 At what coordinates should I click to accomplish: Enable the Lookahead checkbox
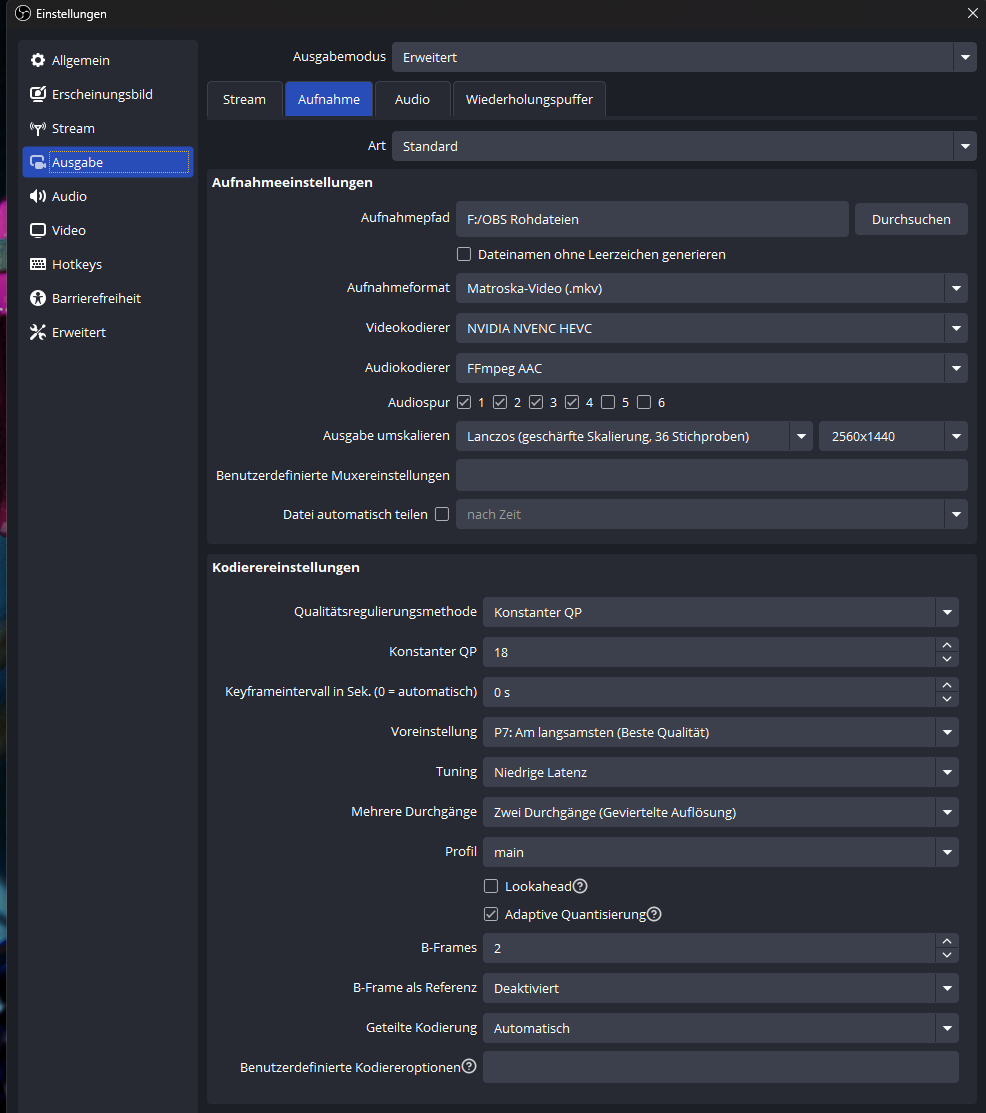coord(491,886)
